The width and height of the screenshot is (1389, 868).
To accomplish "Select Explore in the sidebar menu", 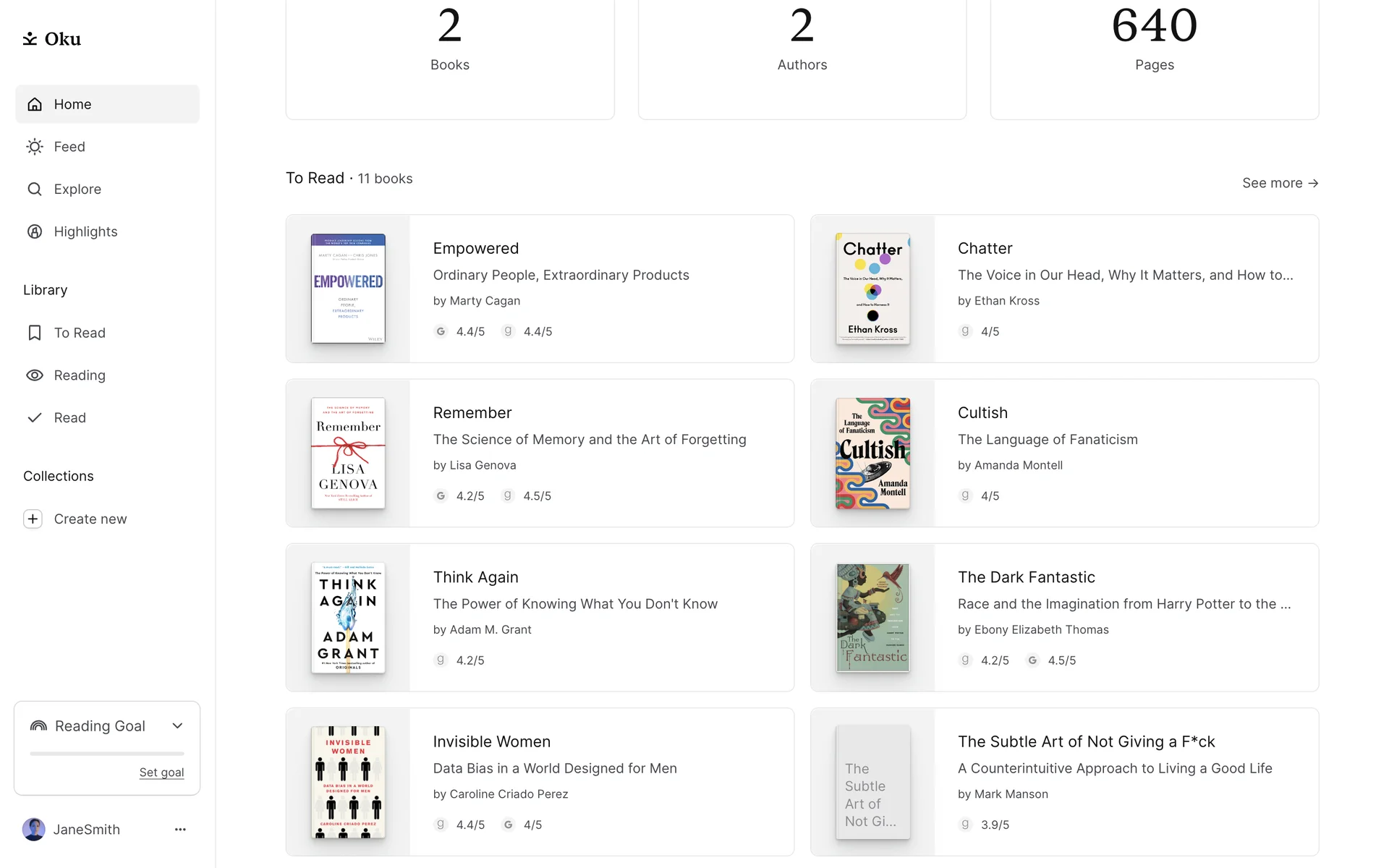I will coord(77,190).
